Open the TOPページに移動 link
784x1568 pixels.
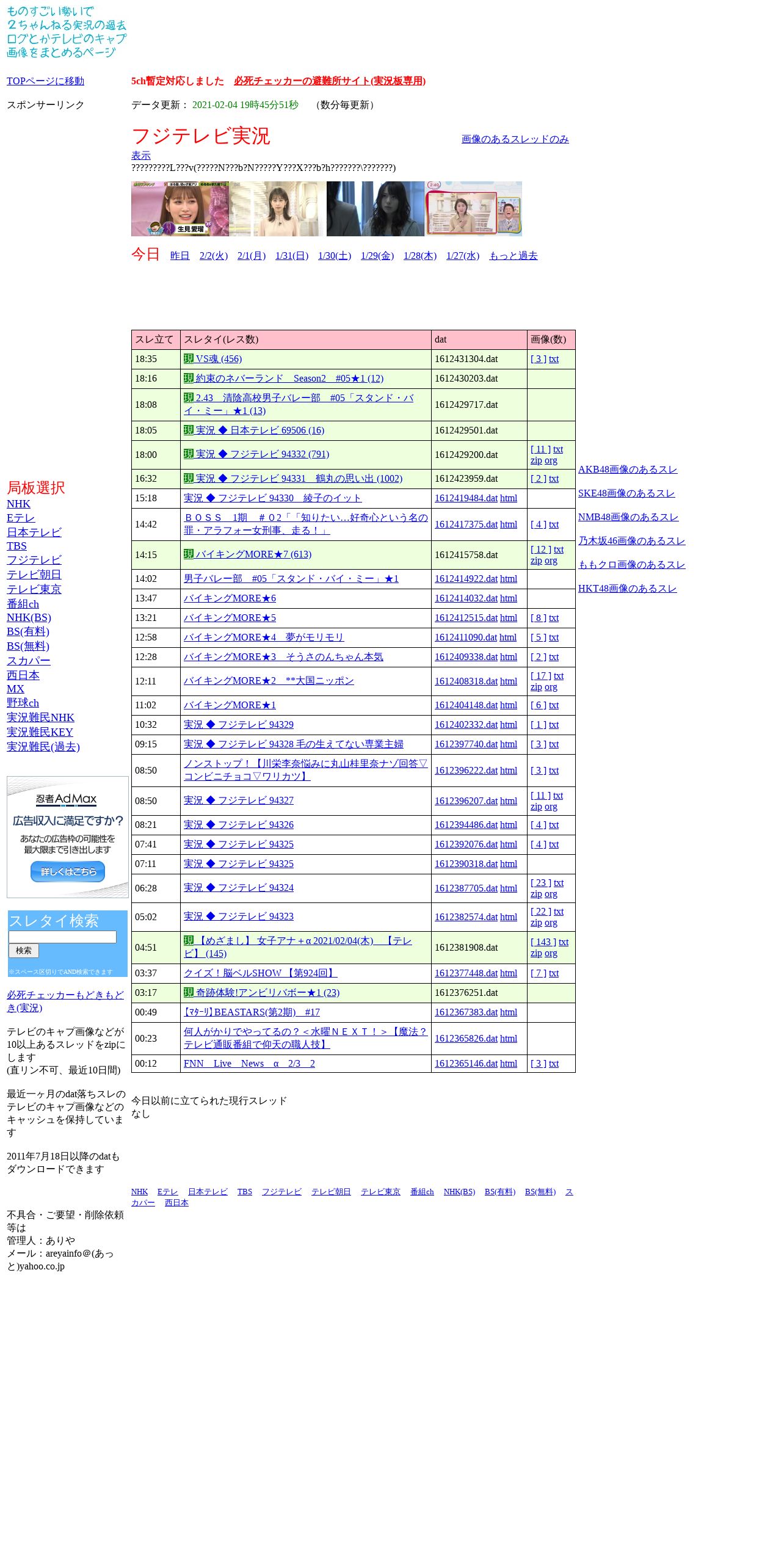tap(45, 81)
